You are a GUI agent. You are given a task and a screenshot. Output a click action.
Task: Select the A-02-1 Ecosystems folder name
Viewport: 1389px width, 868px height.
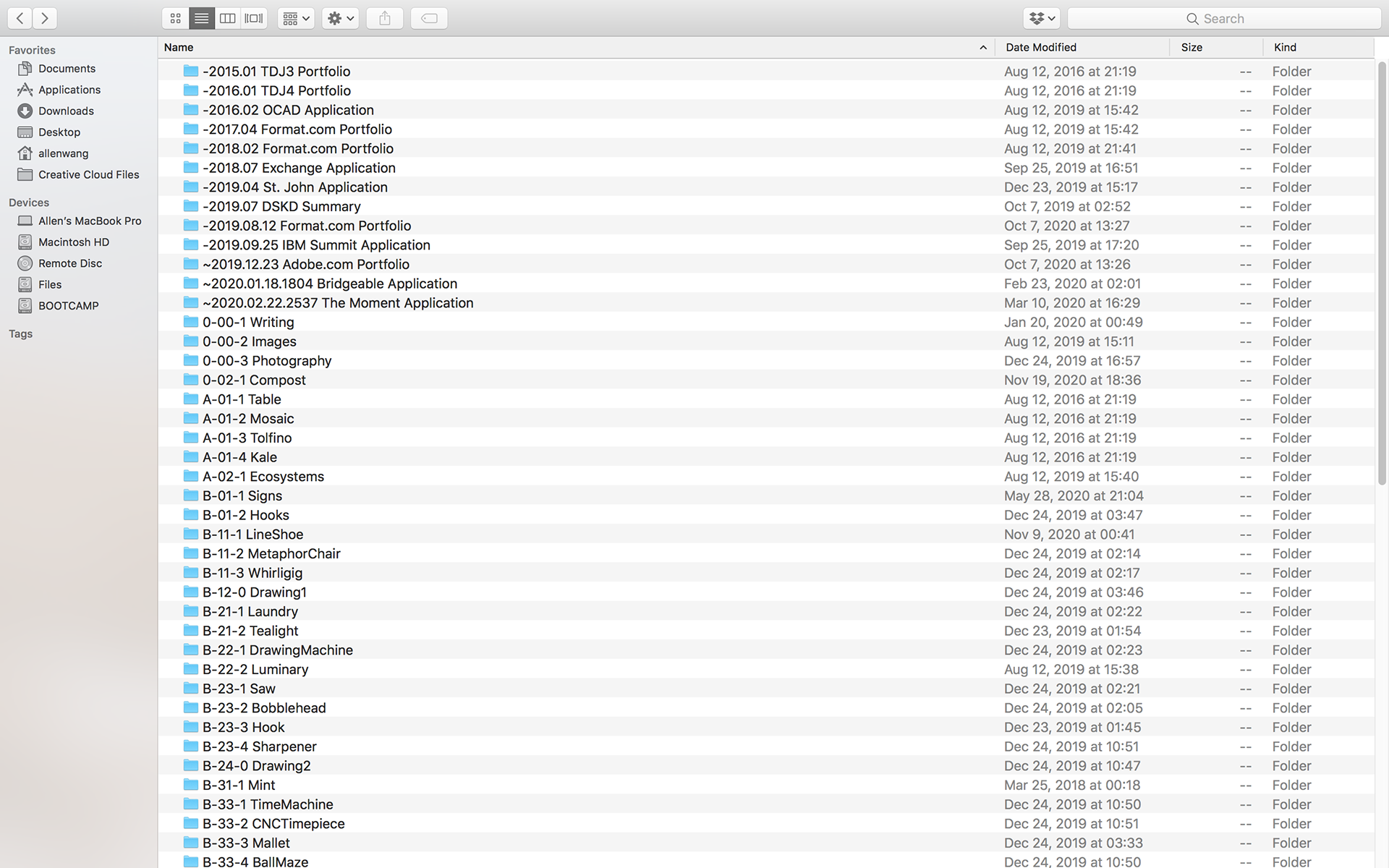pyautogui.click(x=263, y=476)
